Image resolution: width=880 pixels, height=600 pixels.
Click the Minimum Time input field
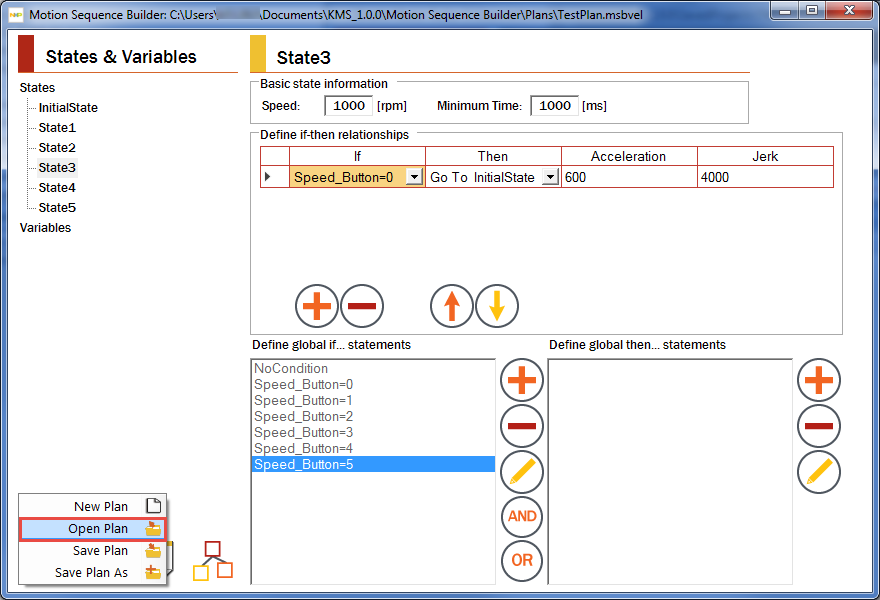pos(554,106)
